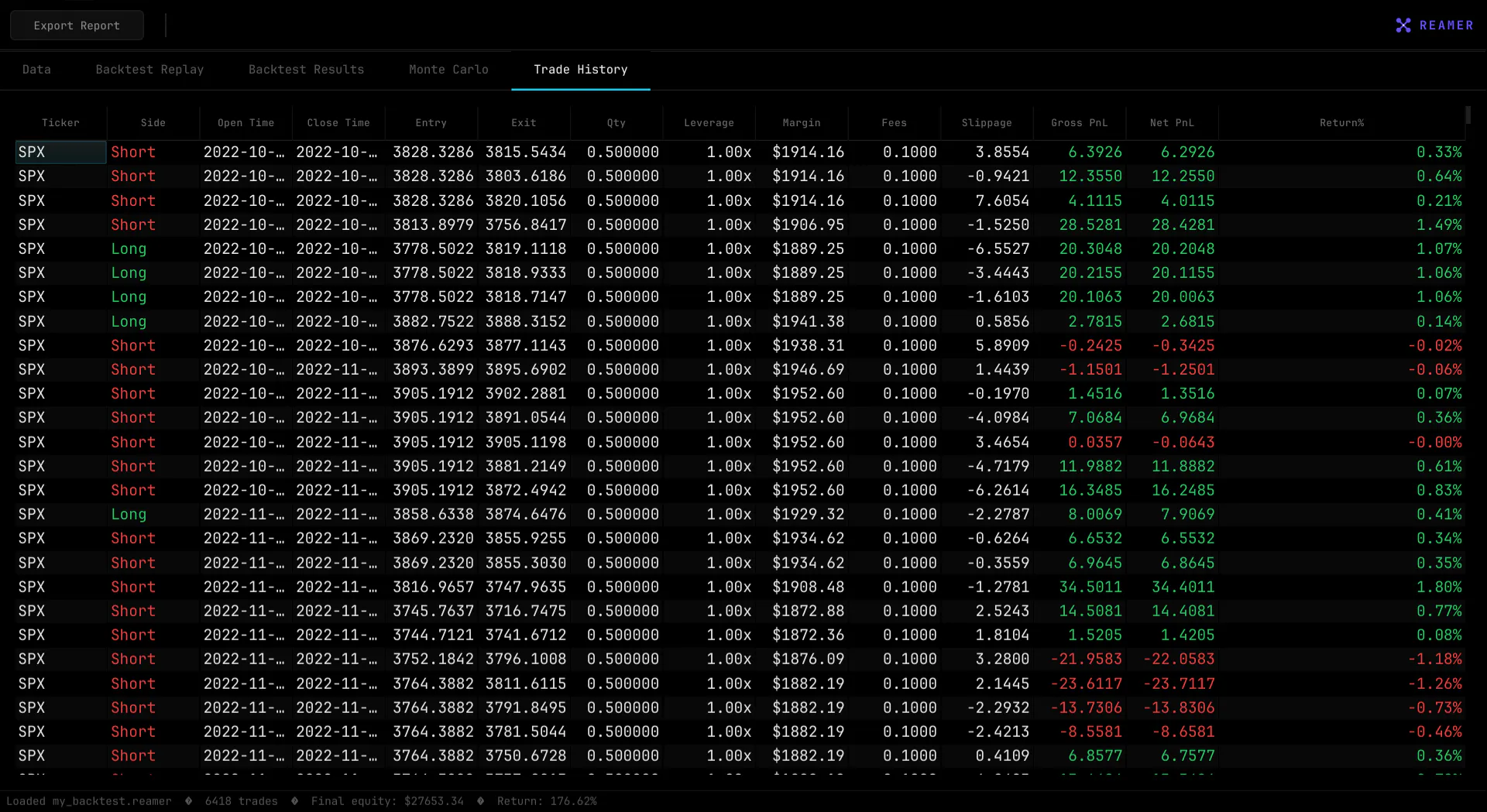Select the entry price 3893.3899
Image resolution: width=1487 pixels, height=812 pixels.
[x=433, y=369]
